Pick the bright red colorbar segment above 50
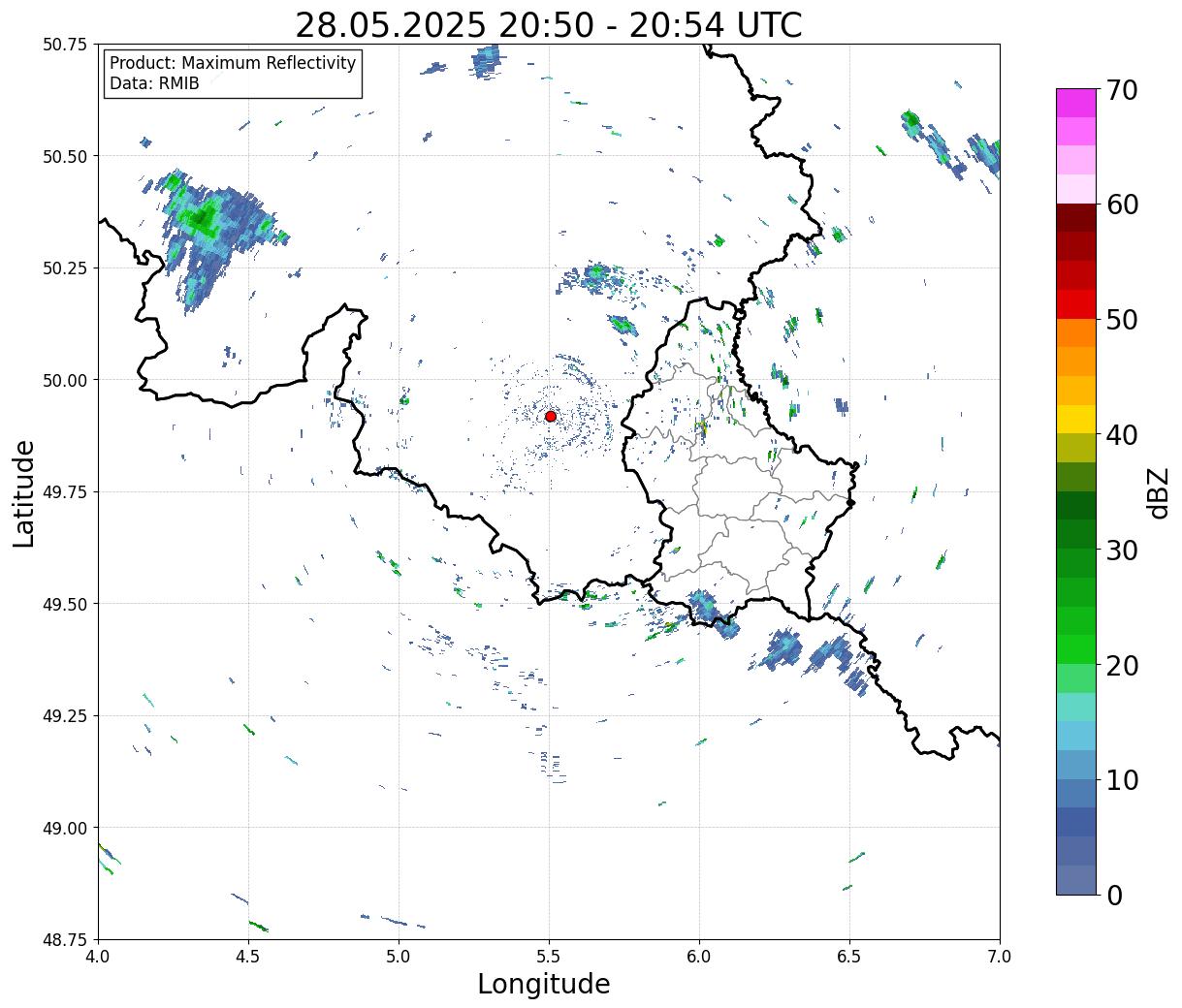1182x1008 pixels. click(x=1076, y=304)
